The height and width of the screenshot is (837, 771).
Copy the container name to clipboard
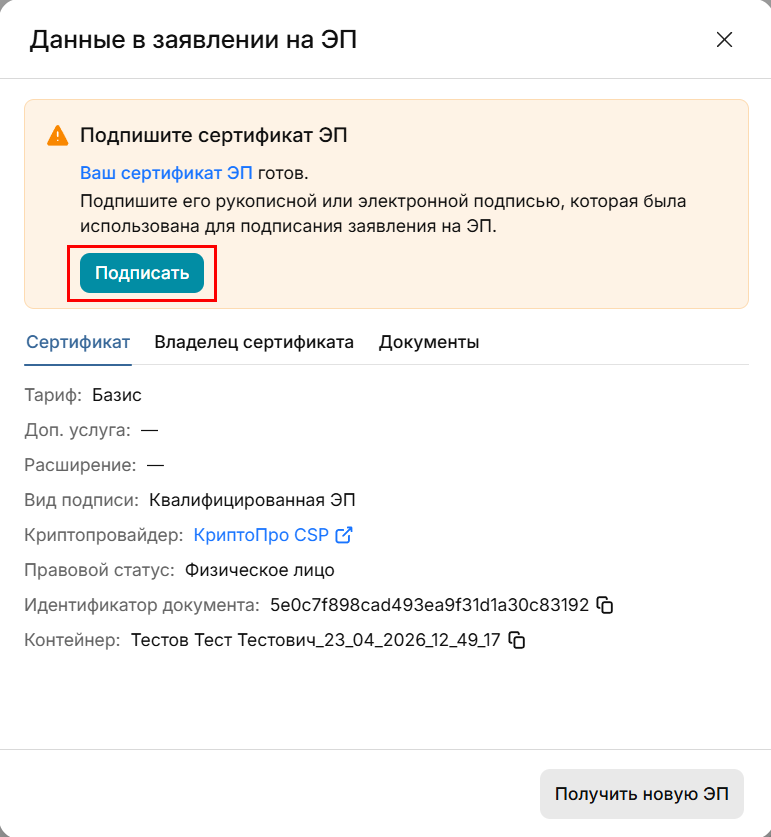(x=517, y=640)
